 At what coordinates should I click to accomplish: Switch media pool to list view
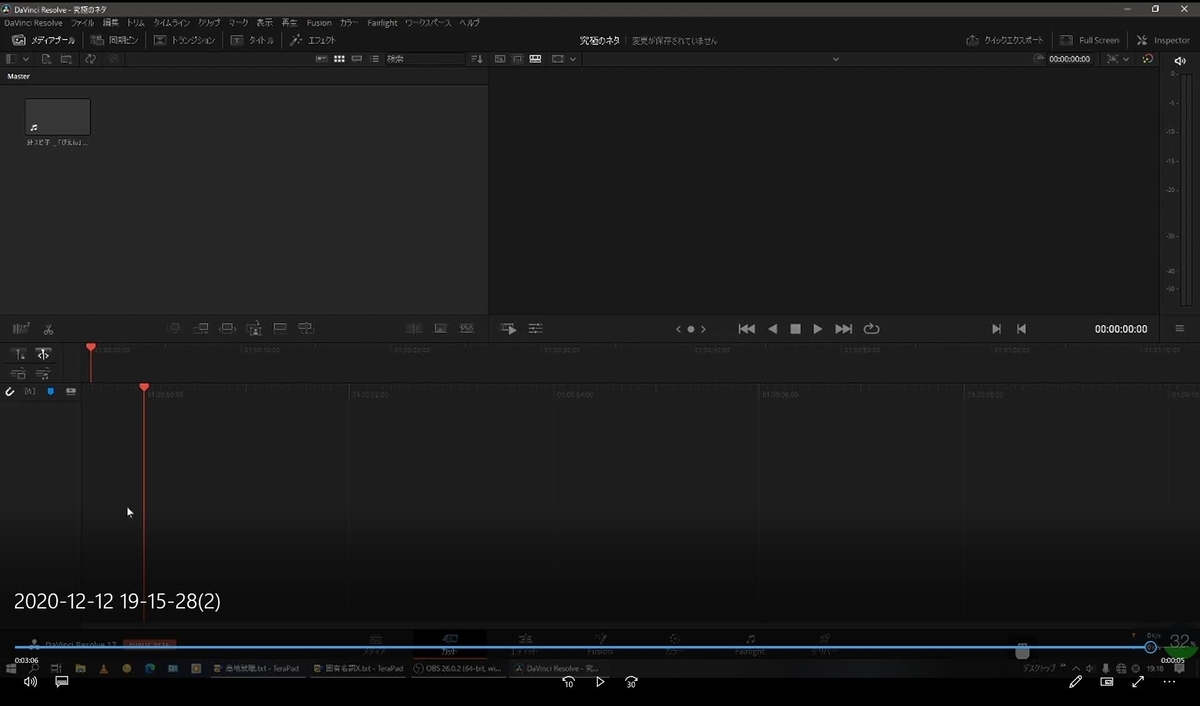coord(375,59)
